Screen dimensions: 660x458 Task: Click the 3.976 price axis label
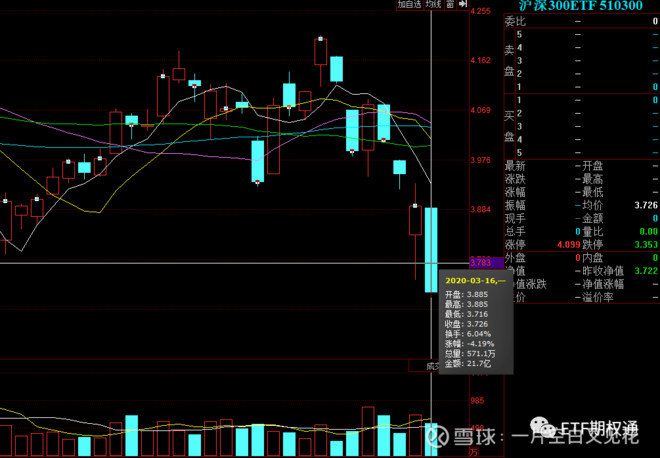[x=481, y=160]
